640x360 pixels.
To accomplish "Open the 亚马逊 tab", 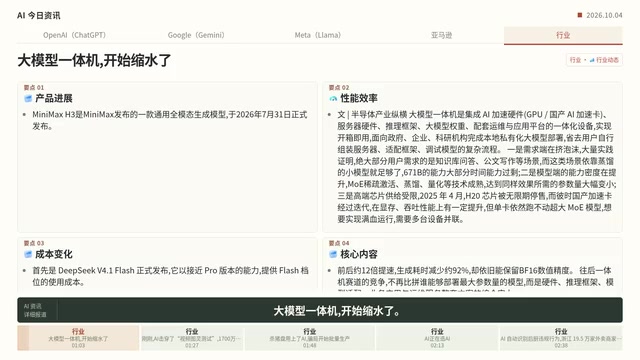I will click(x=441, y=35).
